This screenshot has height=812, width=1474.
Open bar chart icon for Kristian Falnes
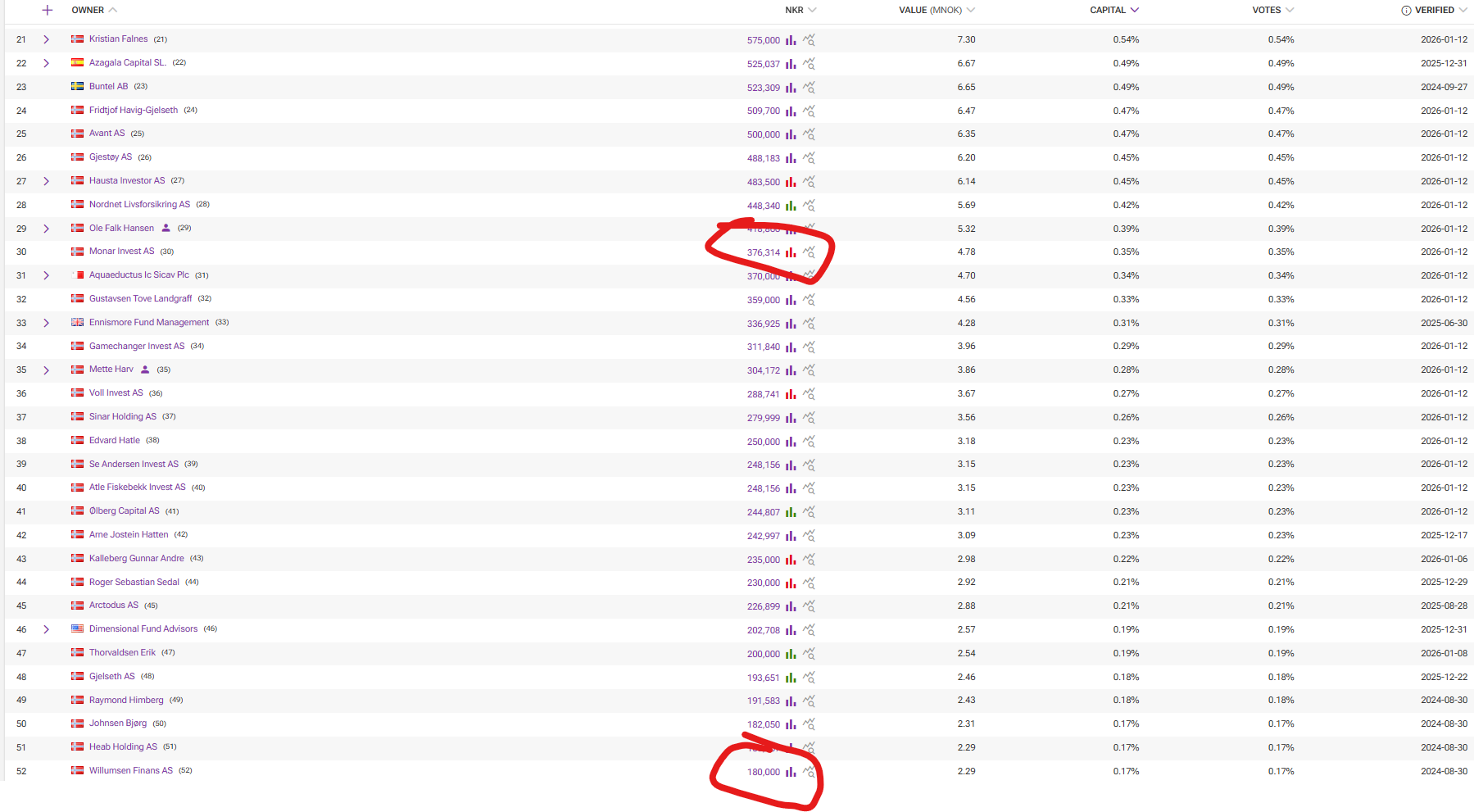[x=791, y=40]
